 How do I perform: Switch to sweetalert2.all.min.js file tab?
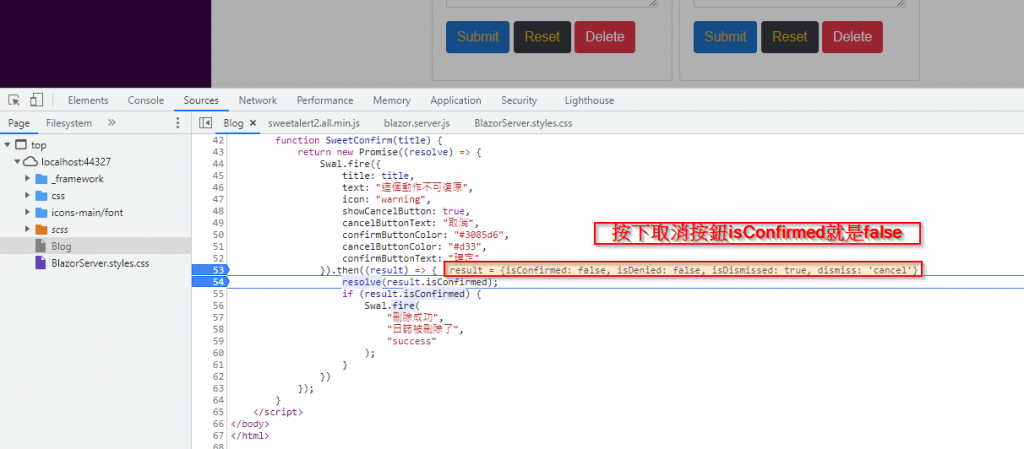pos(313,123)
